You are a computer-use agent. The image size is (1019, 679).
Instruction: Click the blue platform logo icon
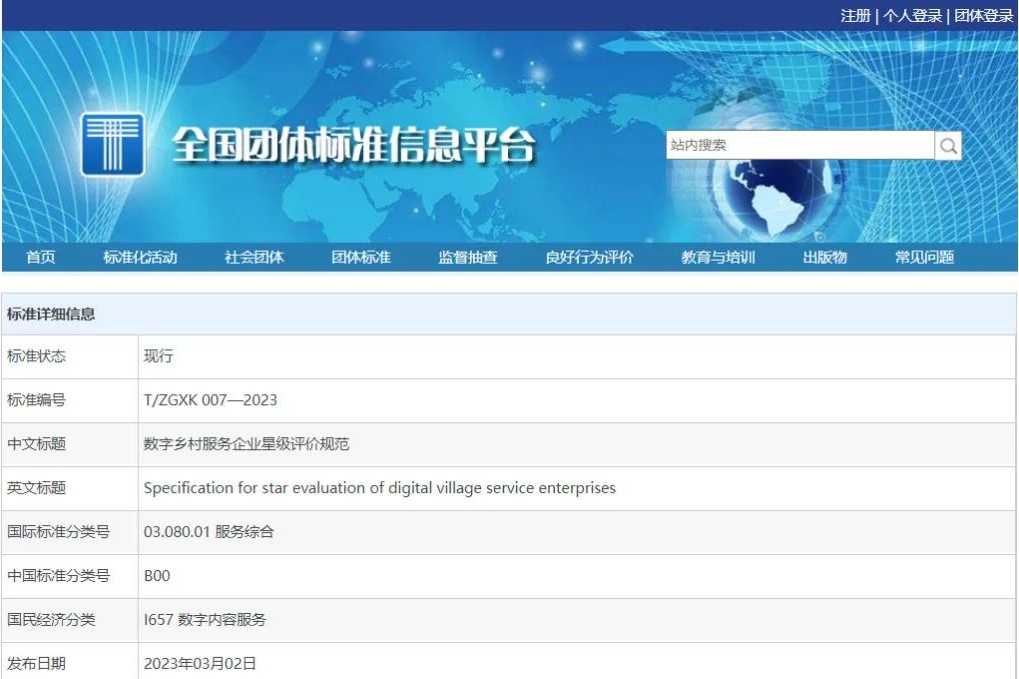(112, 145)
